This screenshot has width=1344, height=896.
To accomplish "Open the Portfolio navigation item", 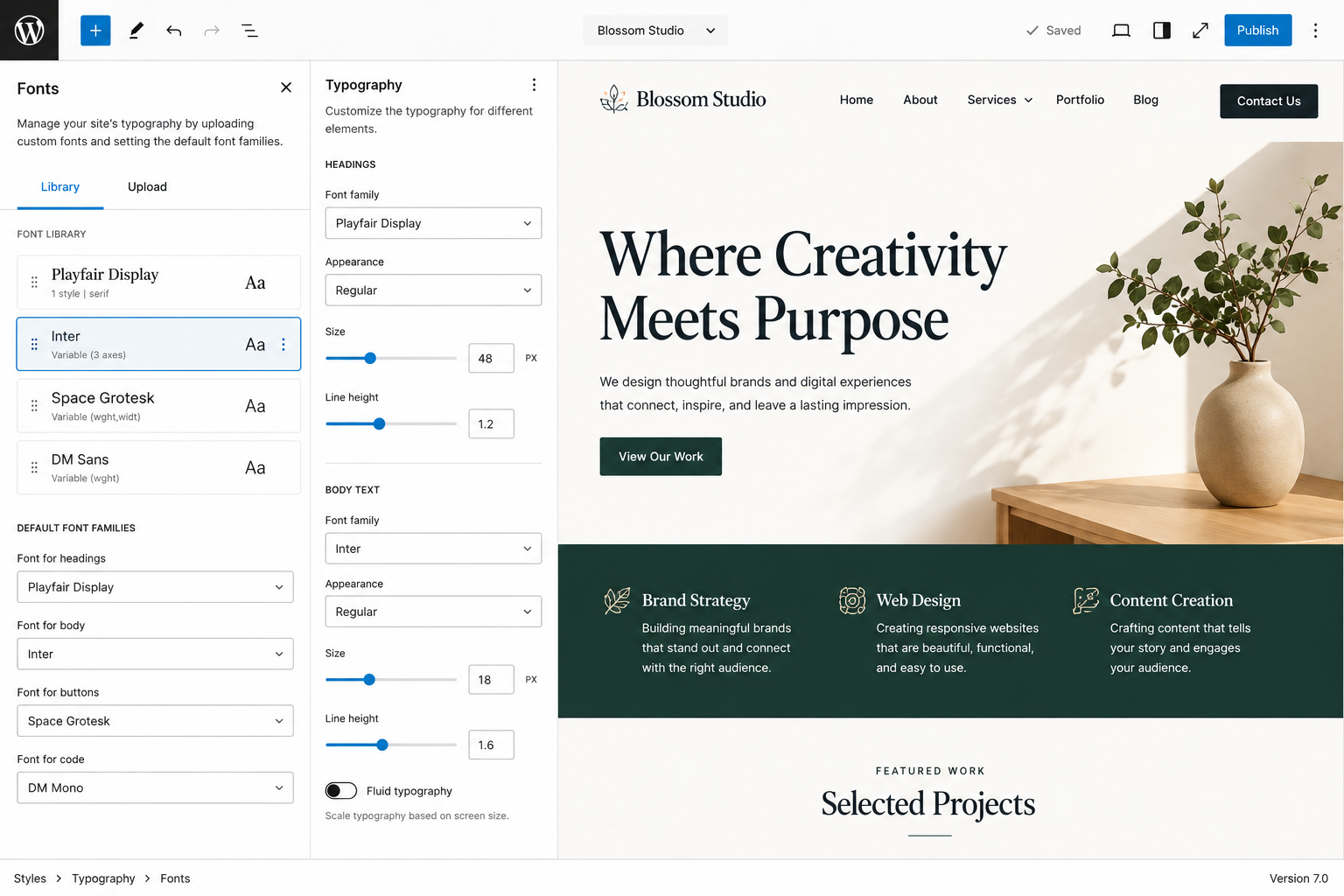I will [x=1080, y=100].
